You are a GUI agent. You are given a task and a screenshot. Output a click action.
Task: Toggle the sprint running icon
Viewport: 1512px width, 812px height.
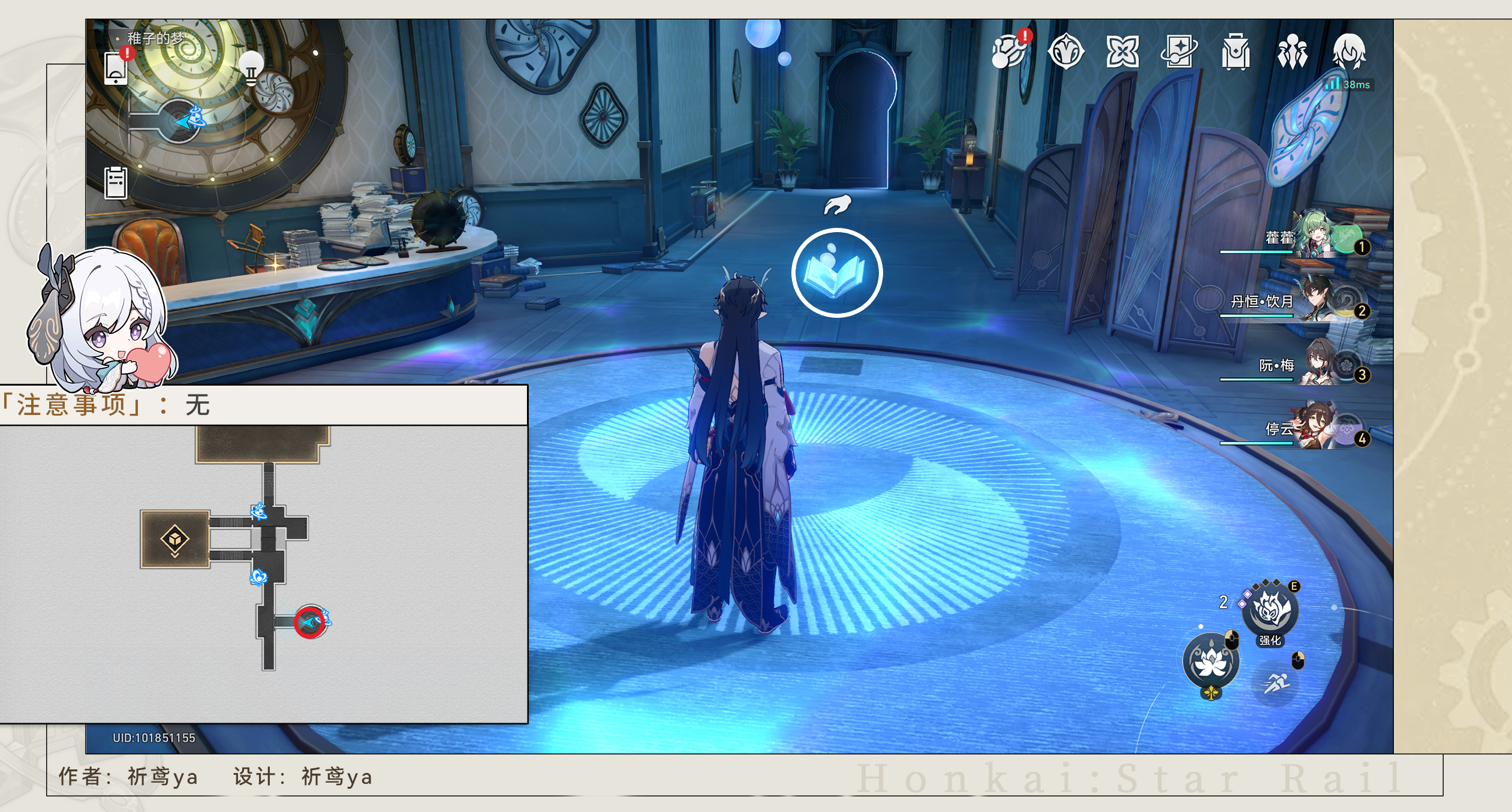tap(1276, 683)
